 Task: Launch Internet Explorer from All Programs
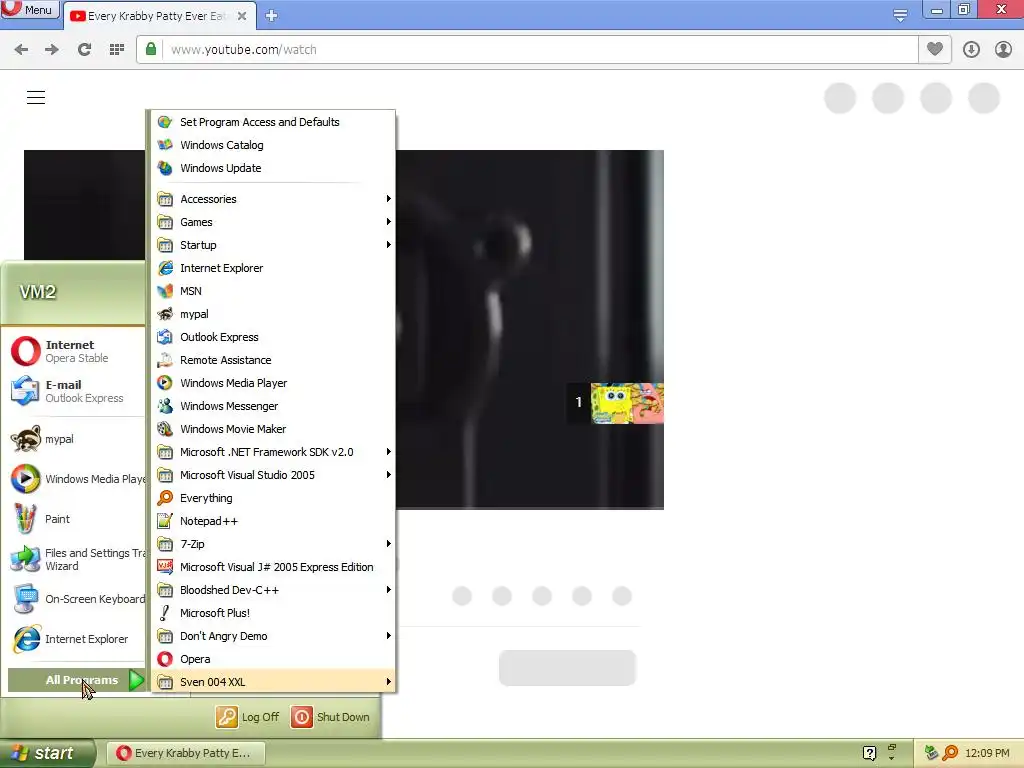click(272, 268)
